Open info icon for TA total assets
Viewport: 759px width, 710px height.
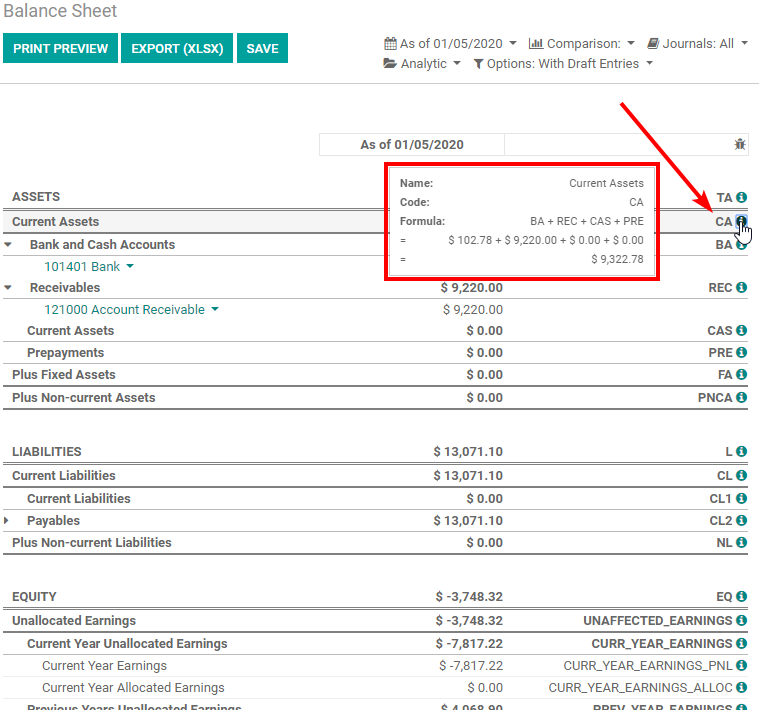[x=741, y=197]
